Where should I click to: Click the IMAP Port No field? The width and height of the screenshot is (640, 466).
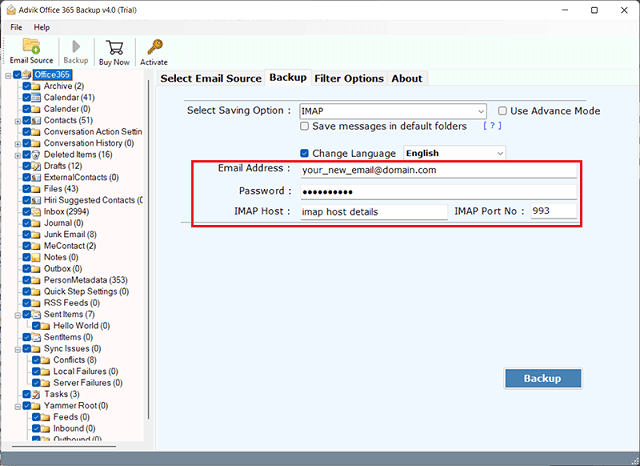pos(553,211)
